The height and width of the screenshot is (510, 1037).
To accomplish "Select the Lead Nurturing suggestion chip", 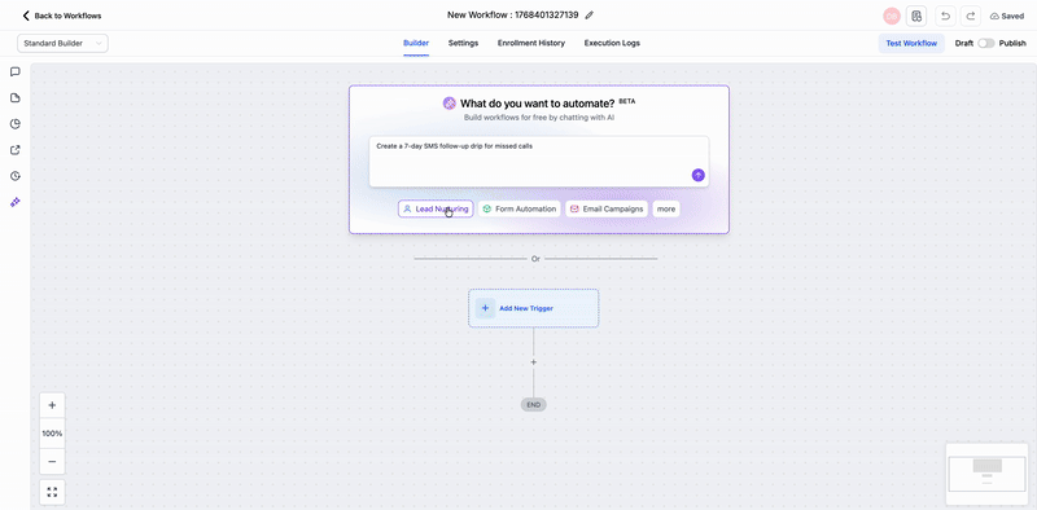I will 435,209.
